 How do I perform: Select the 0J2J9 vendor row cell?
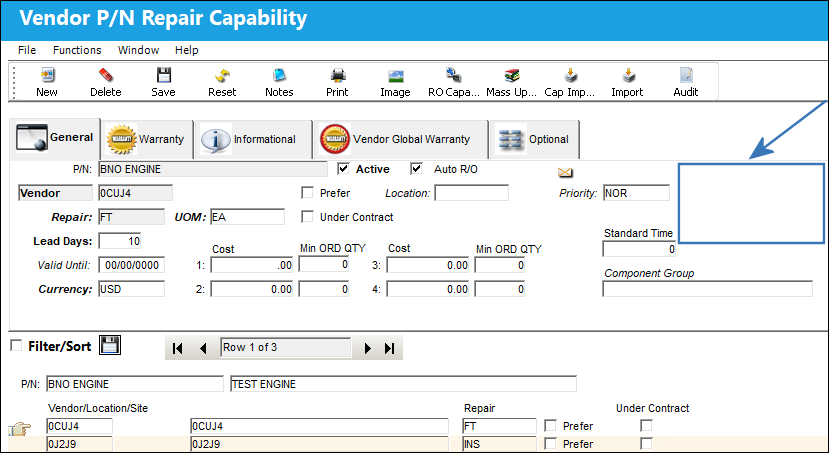tap(79, 444)
